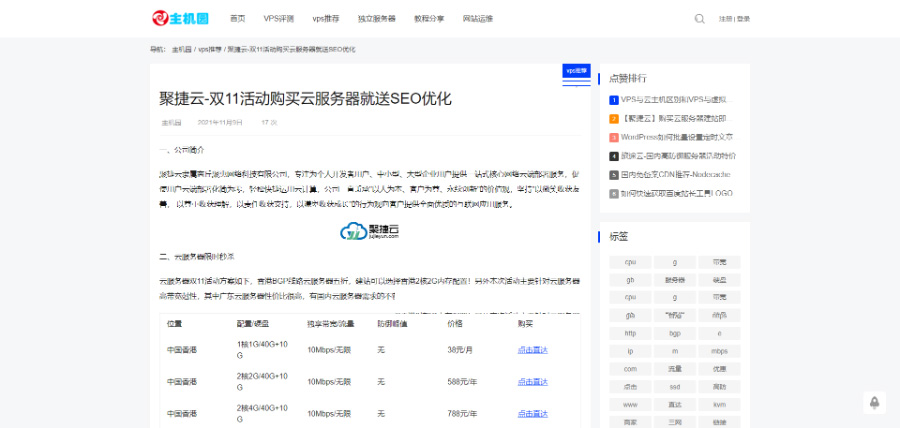This screenshot has width=900, height=428.
Task: Open 首页 in the top navigation
Action: (237, 18)
